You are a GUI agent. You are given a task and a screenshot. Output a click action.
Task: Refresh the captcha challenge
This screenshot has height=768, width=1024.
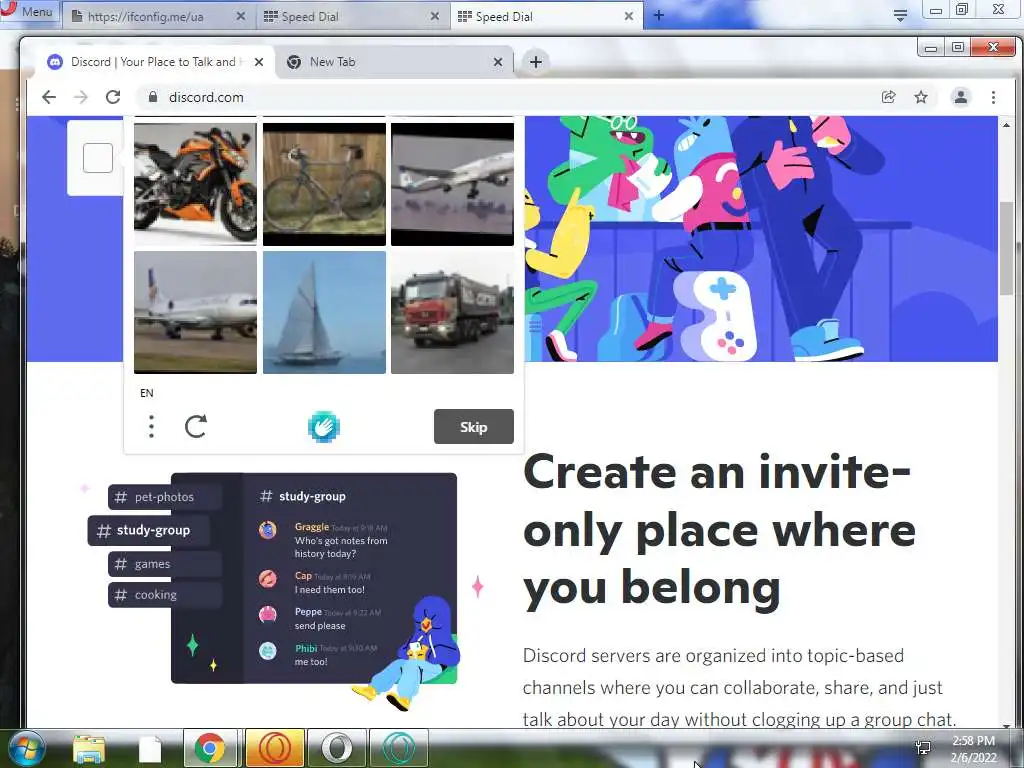pyautogui.click(x=195, y=426)
